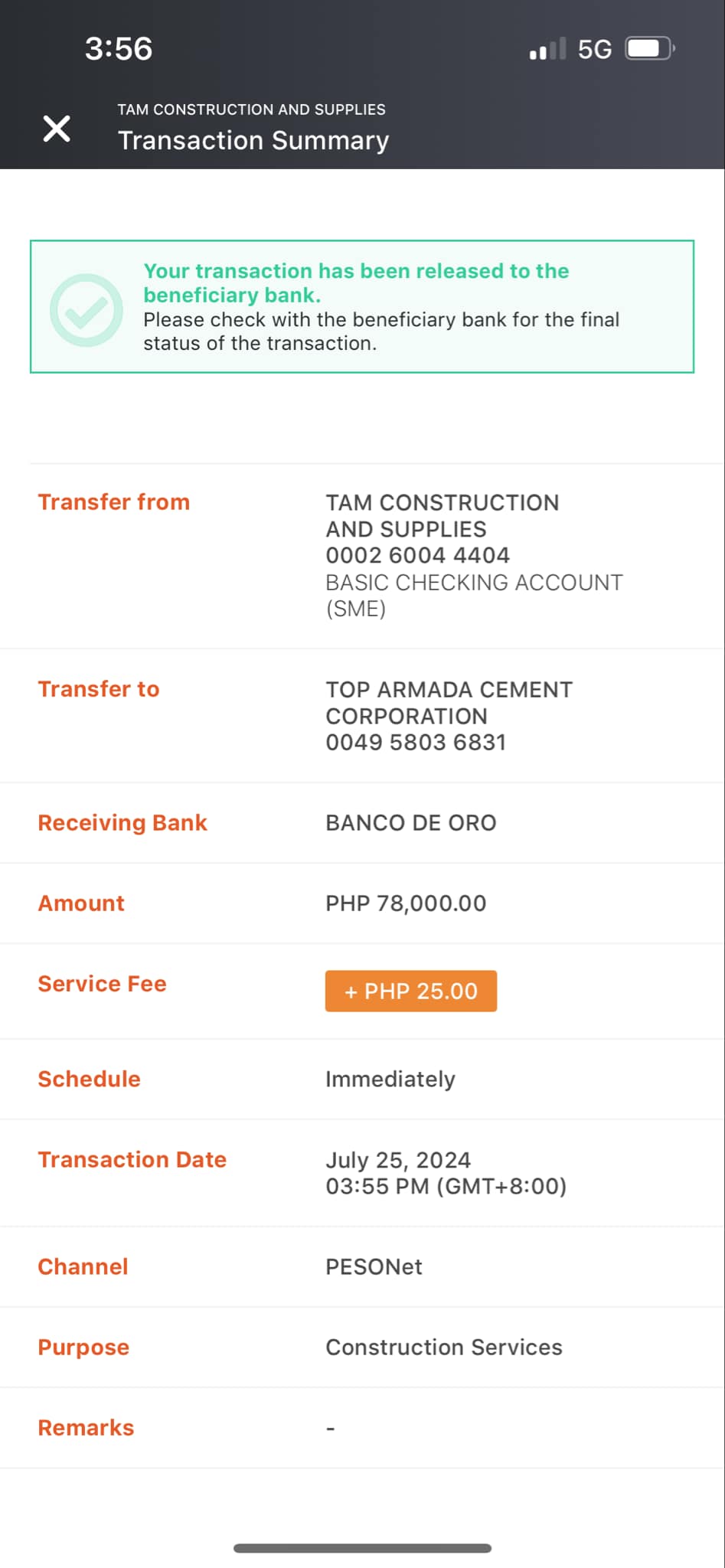Tap the PESONet channel value
The height and width of the screenshot is (1568, 725).
374,1267
